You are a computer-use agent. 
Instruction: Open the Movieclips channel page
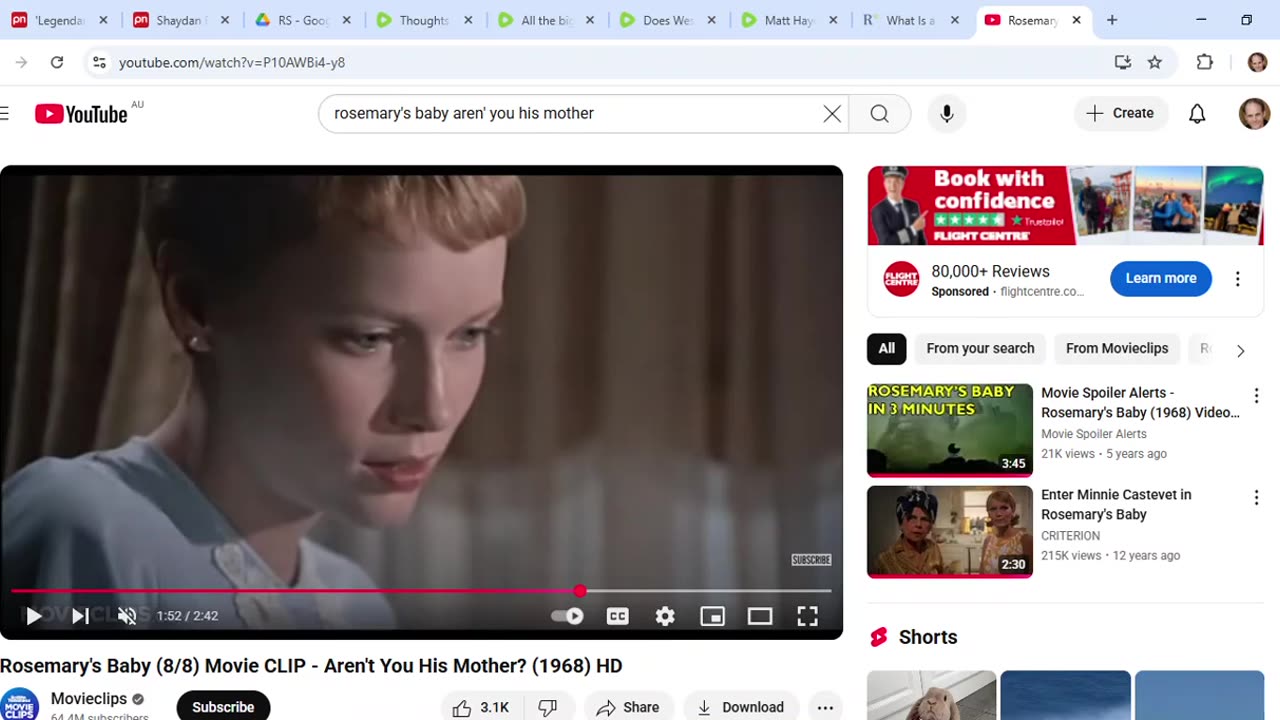pyautogui.click(x=89, y=699)
